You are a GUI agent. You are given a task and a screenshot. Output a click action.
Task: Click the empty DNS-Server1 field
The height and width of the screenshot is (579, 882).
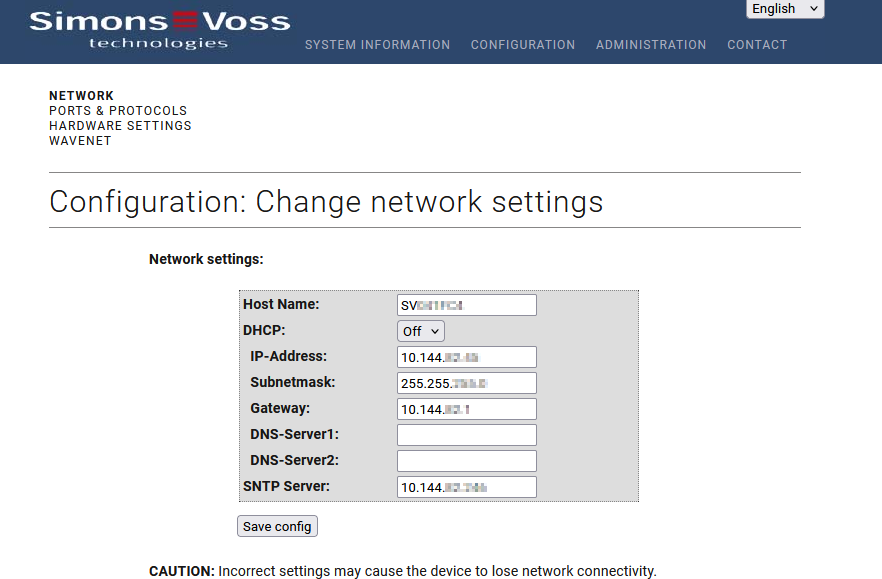(x=466, y=435)
